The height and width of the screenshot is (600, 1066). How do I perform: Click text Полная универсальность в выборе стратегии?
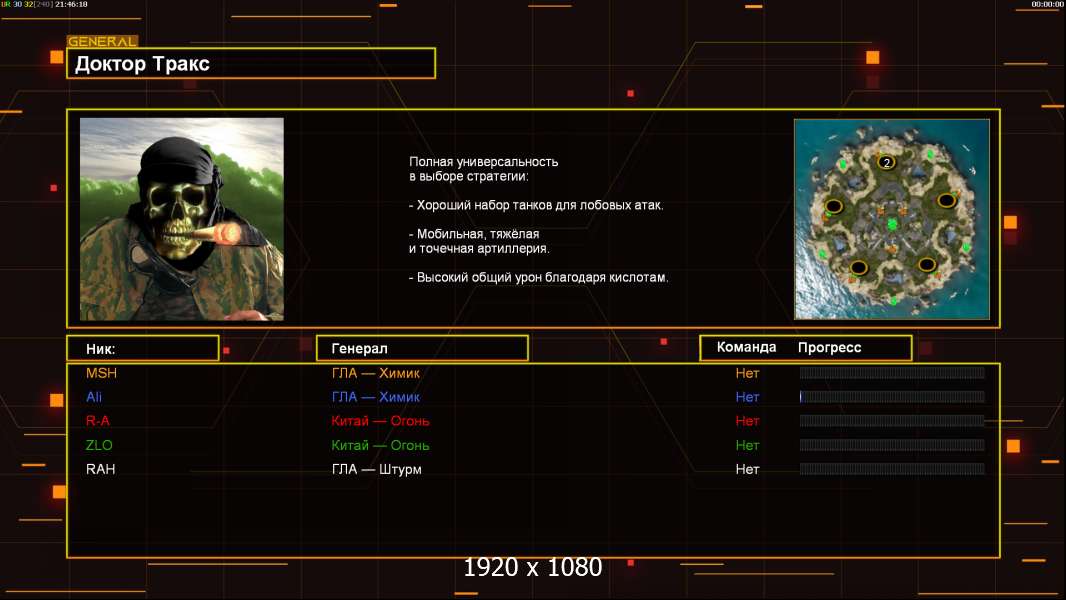483,169
